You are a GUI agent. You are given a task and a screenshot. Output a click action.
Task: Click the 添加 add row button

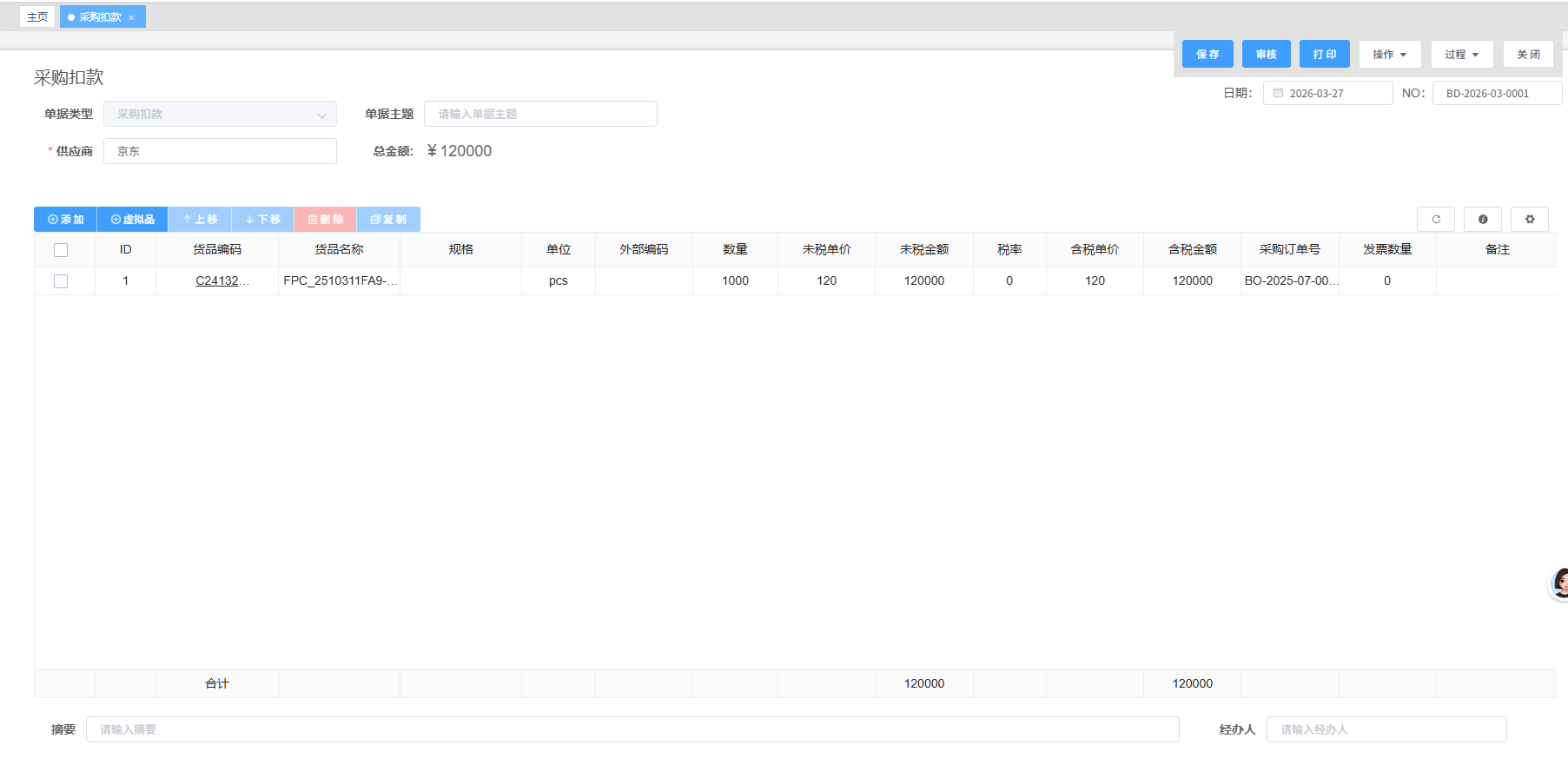(x=66, y=220)
